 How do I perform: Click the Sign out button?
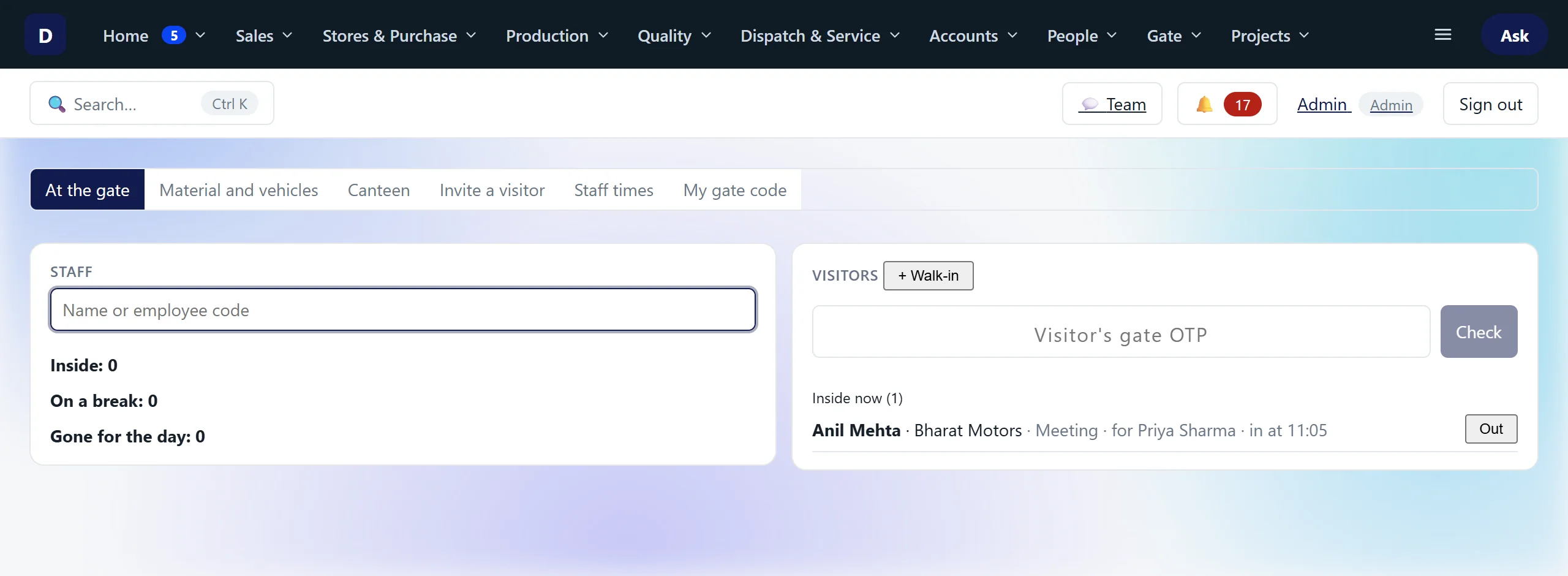(x=1491, y=104)
